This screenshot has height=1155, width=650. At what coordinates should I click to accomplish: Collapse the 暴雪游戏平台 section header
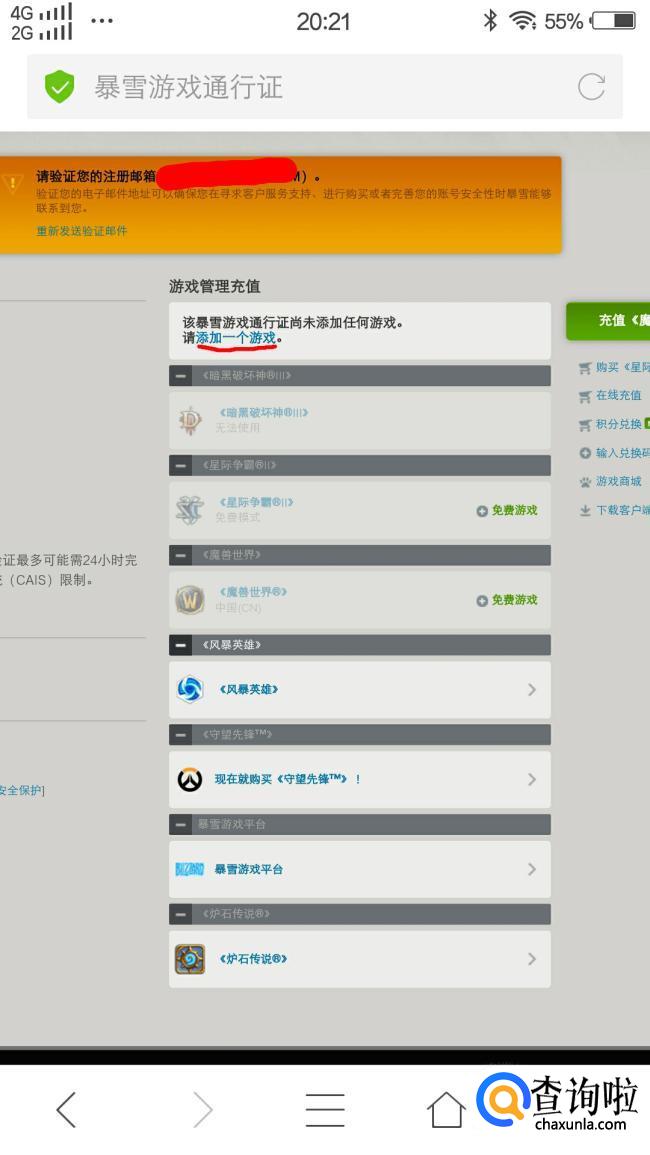(x=181, y=824)
